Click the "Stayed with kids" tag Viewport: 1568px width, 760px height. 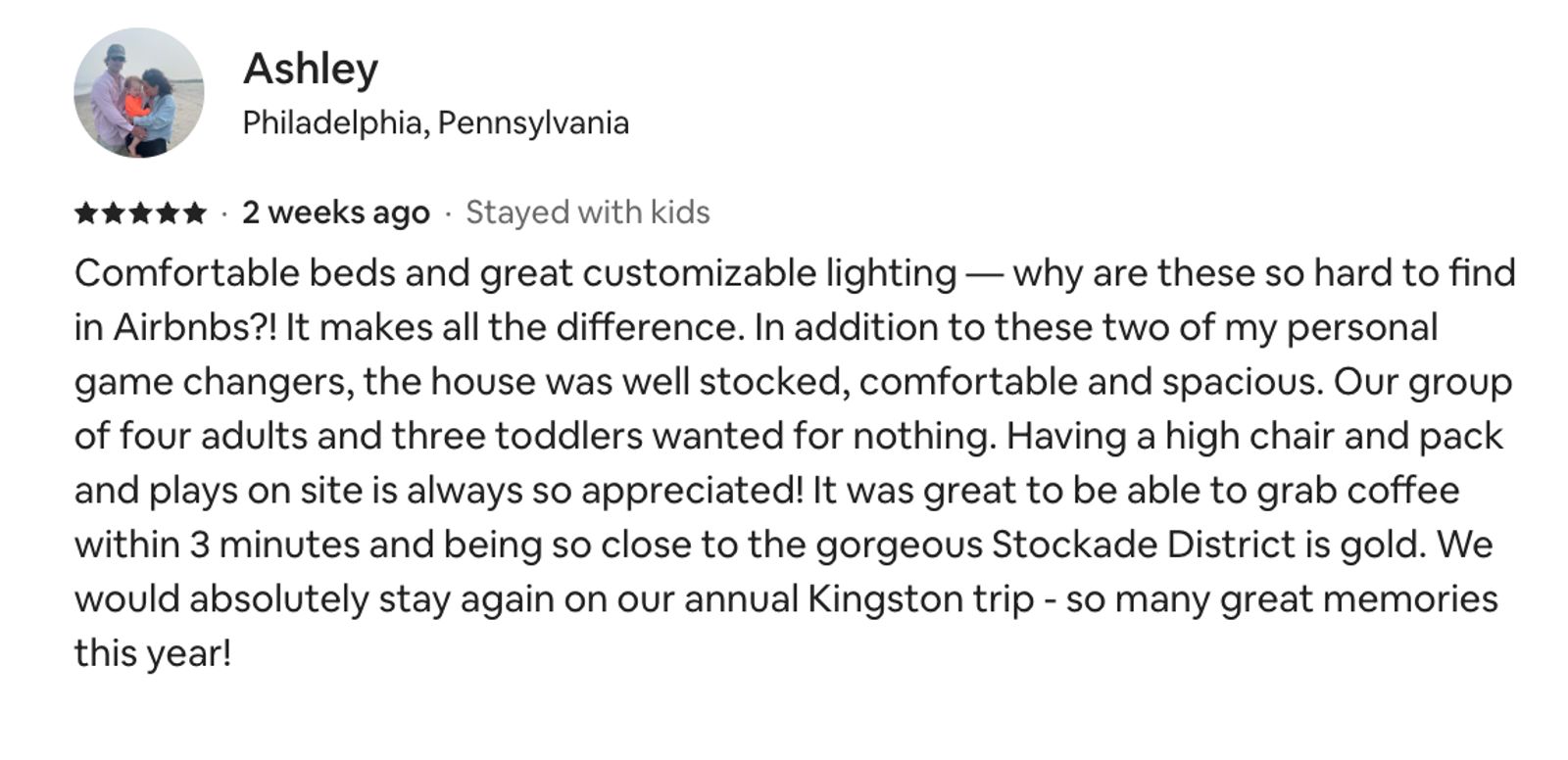pyautogui.click(x=587, y=213)
